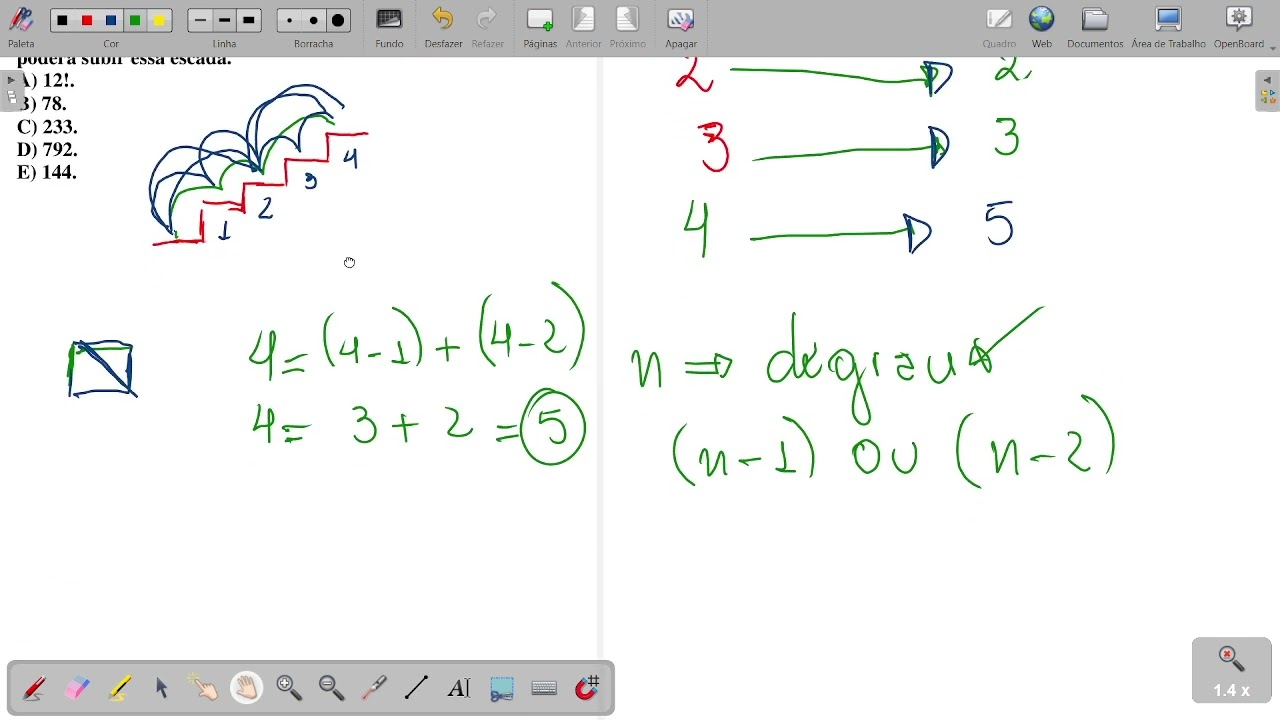Screen dimensions: 1280x720
Task: Show Área de Trabalho desktop
Action: click(1168, 26)
